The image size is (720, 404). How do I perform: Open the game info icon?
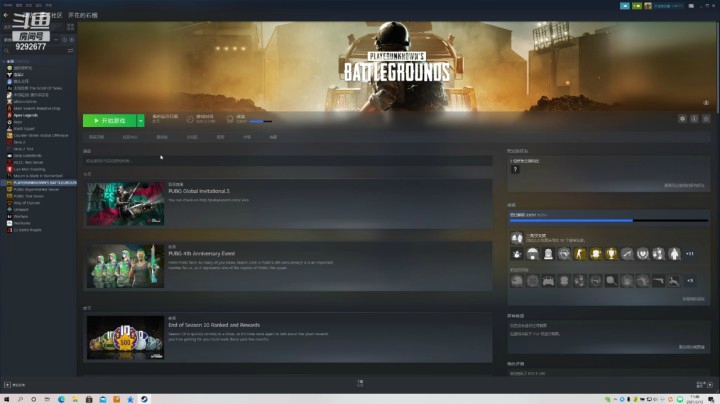click(x=694, y=119)
